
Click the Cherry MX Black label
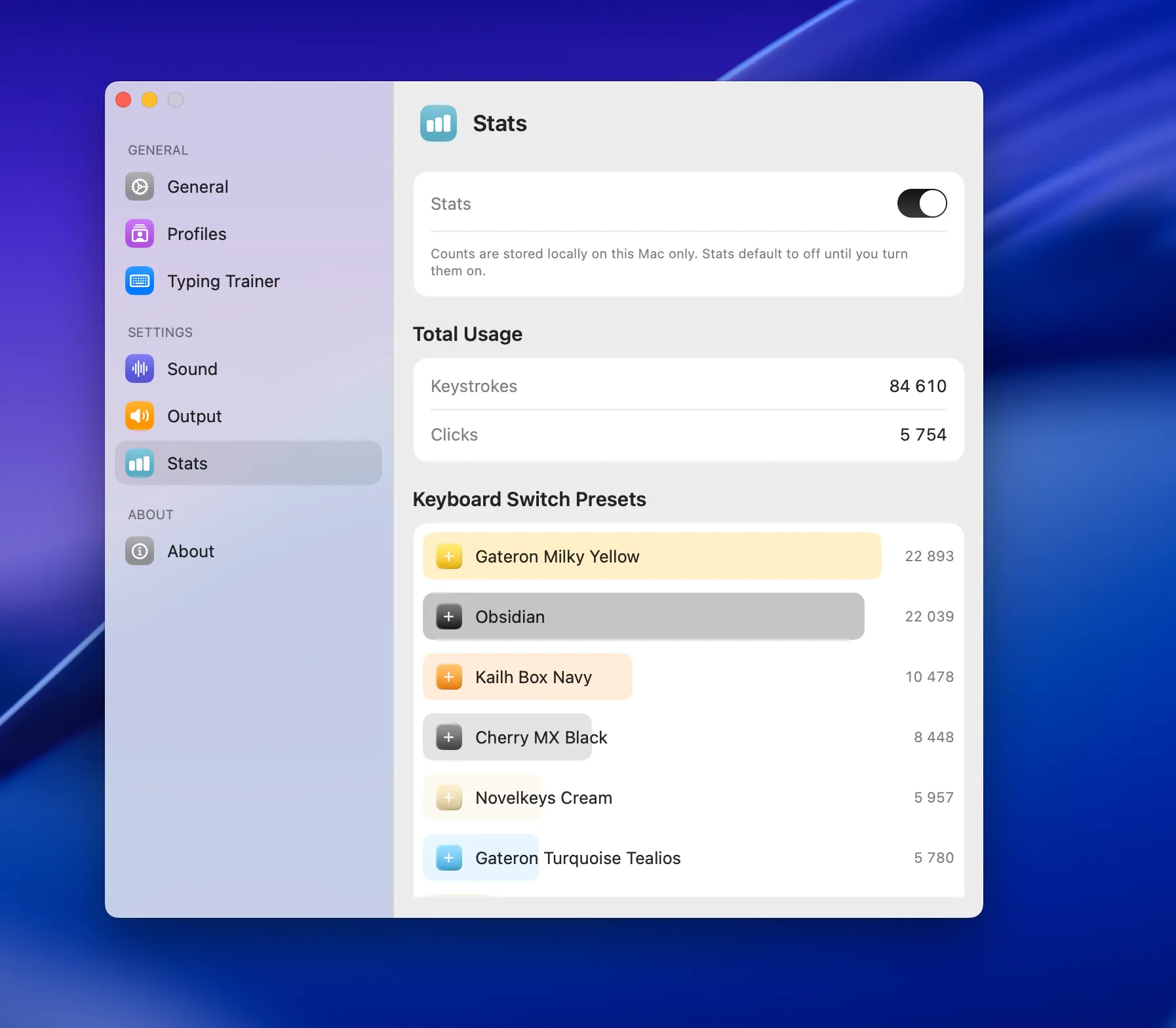click(x=541, y=738)
